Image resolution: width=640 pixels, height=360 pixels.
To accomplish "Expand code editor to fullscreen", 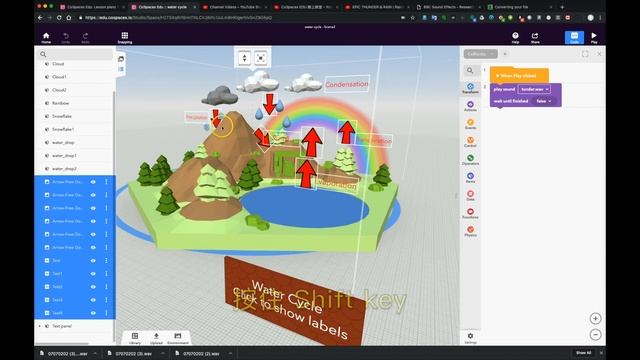I will pyautogui.click(x=585, y=54).
